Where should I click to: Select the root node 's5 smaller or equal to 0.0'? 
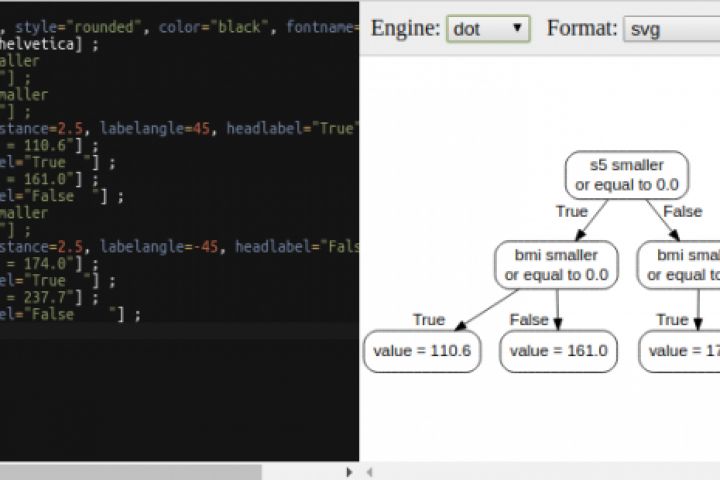627,175
